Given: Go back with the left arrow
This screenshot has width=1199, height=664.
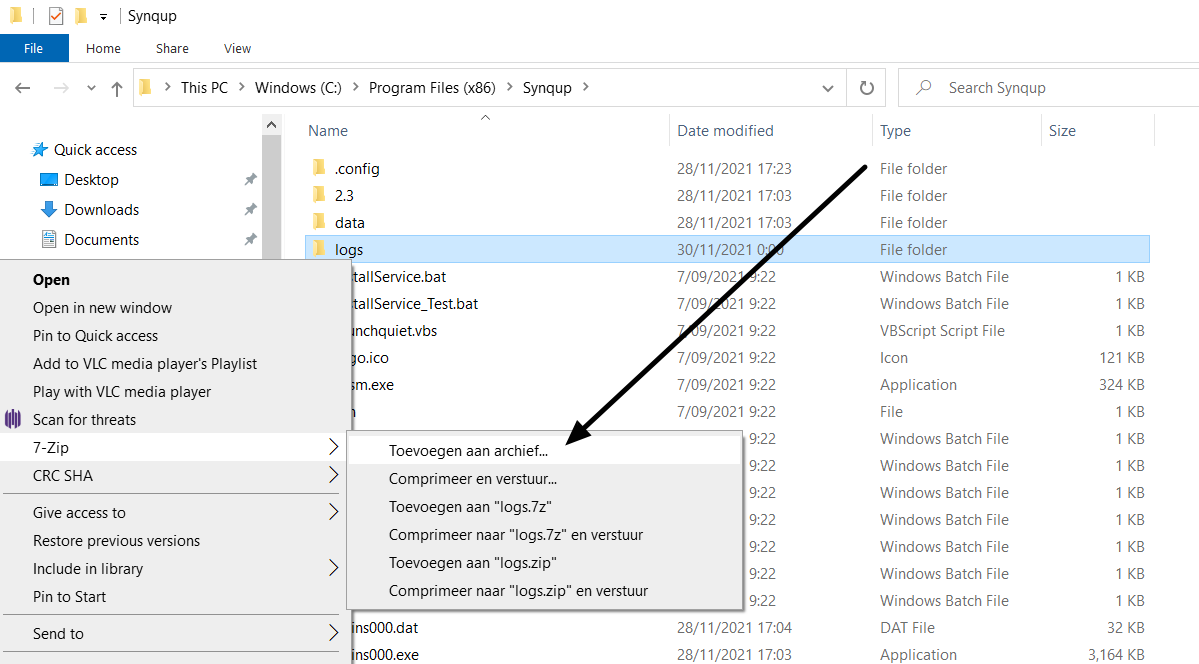Looking at the screenshot, I should coord(23,88).
